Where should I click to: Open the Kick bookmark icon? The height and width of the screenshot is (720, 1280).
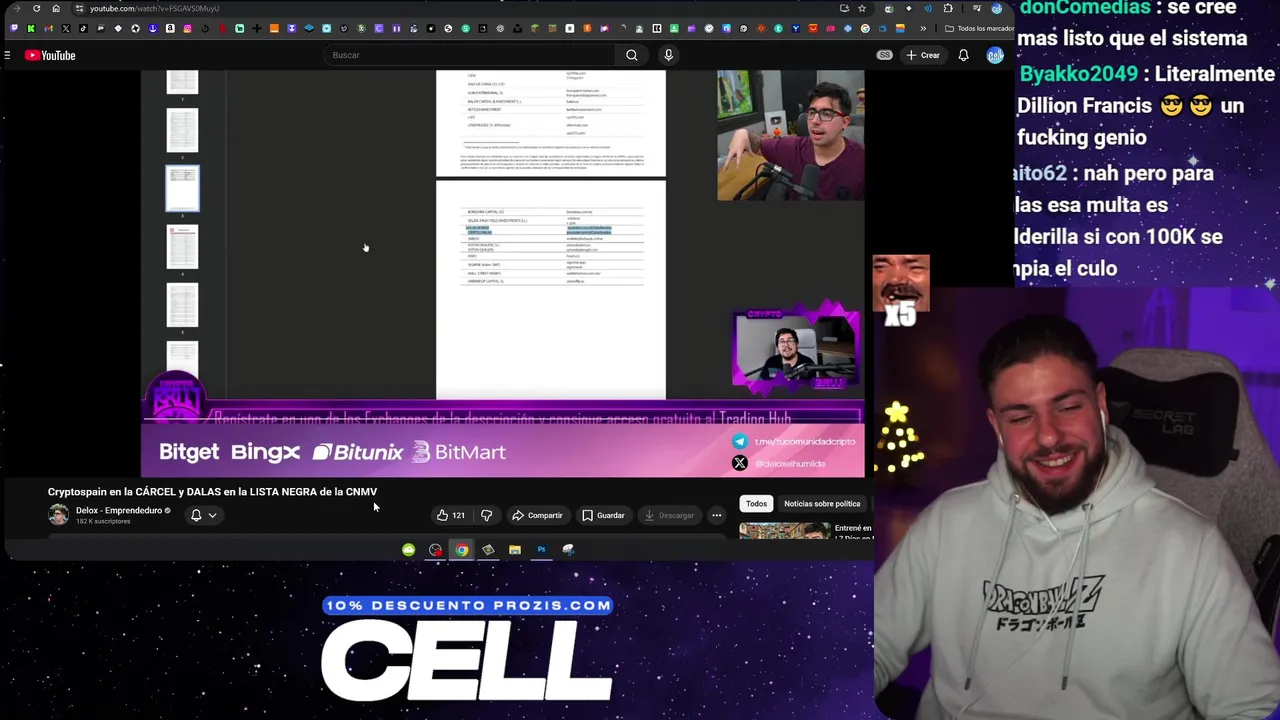click(x=31, y=28)
